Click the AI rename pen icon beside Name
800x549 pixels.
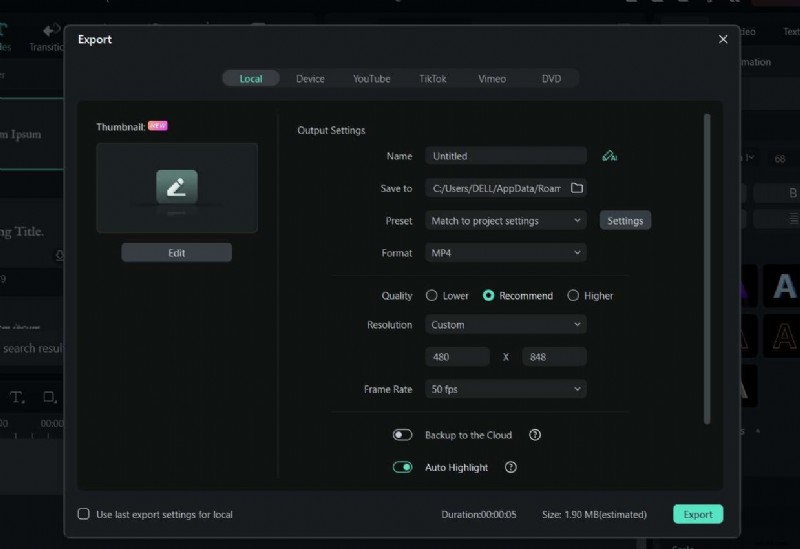pyautogui.click(x=609, y=156)
